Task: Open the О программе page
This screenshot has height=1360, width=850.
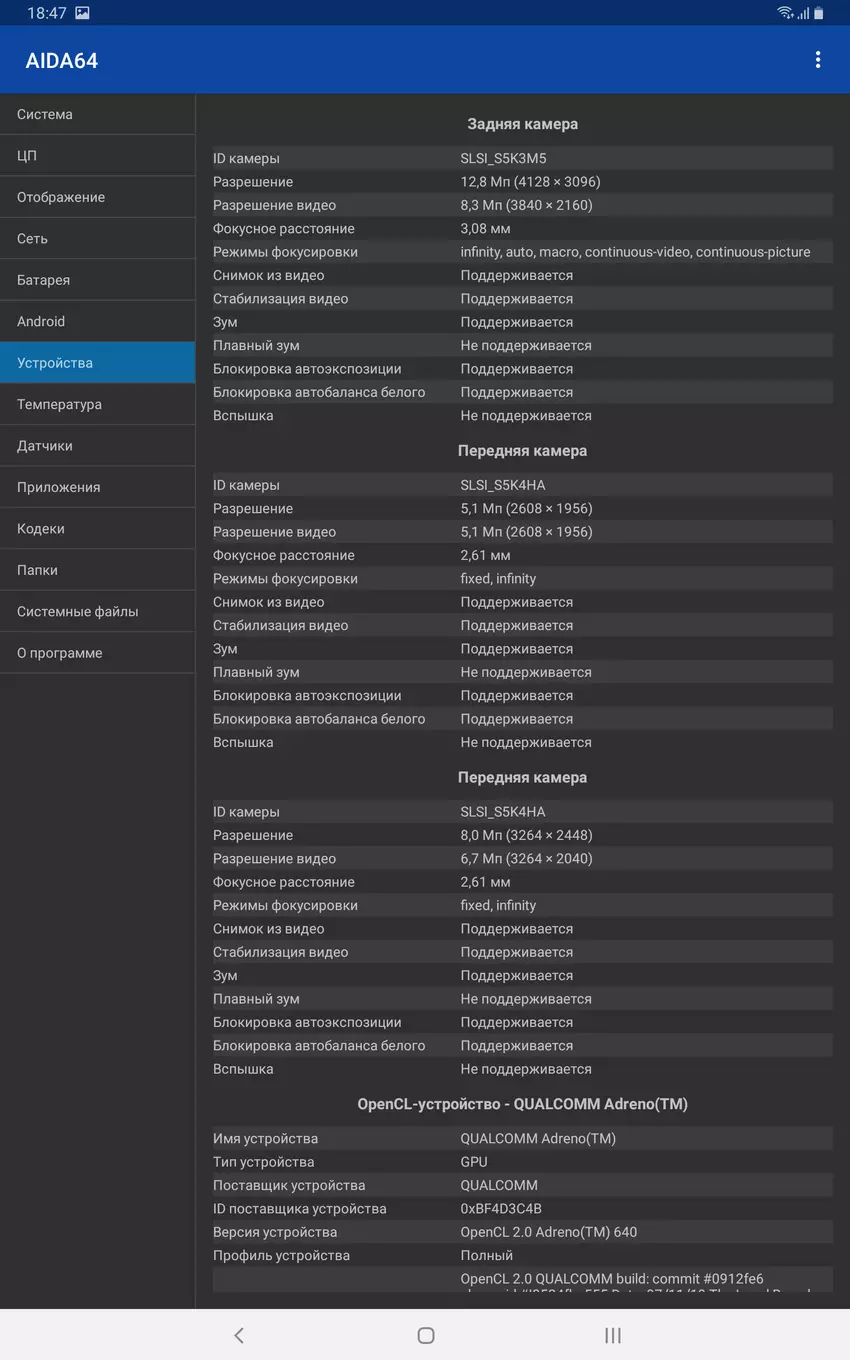Action: click(x=97, y=653)
